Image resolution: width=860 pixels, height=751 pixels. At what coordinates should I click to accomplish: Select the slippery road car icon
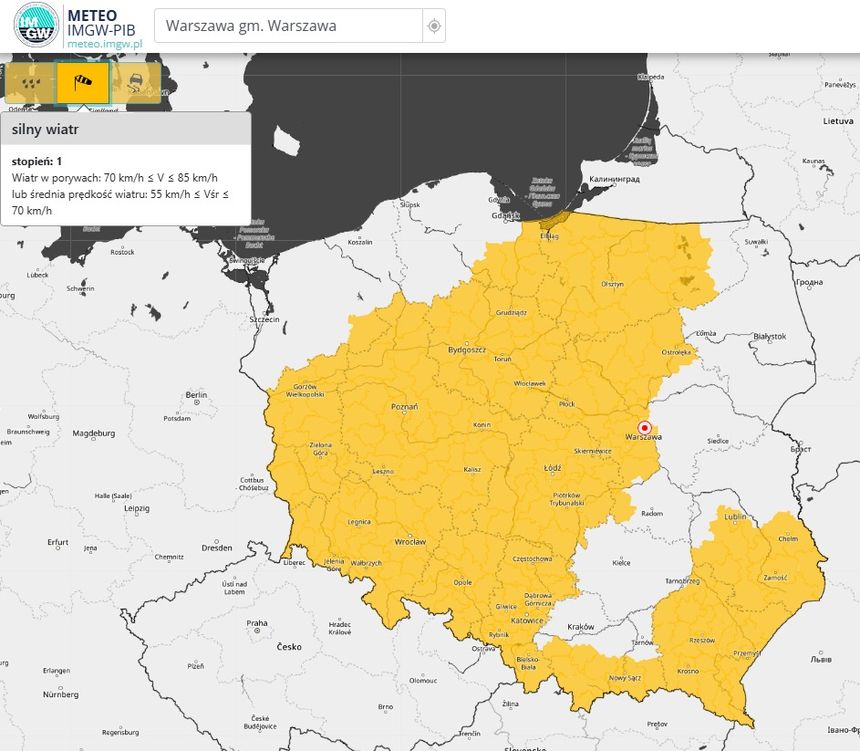(x=135, y=83)
